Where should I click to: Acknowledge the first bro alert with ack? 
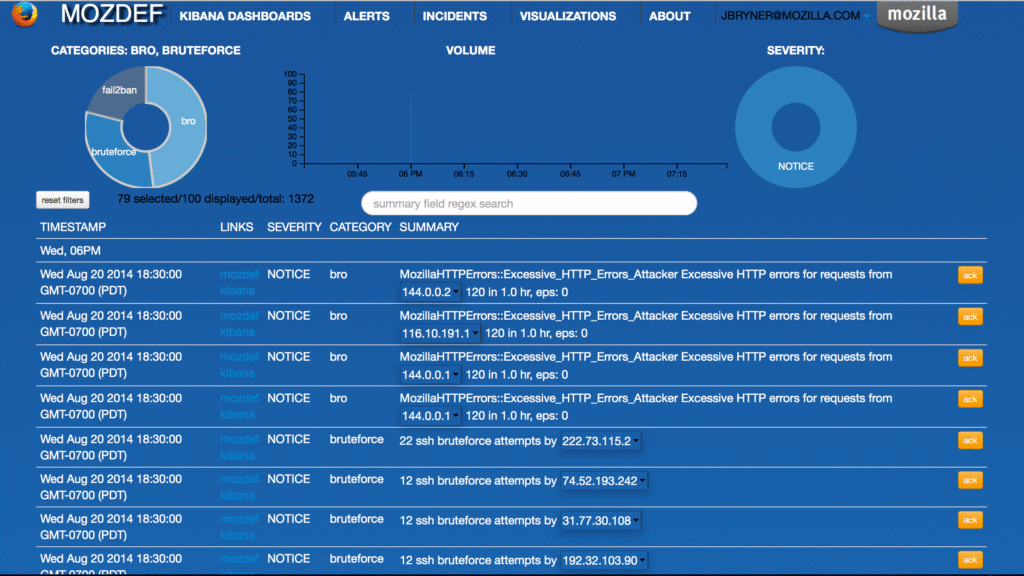[x=969, y=274]
